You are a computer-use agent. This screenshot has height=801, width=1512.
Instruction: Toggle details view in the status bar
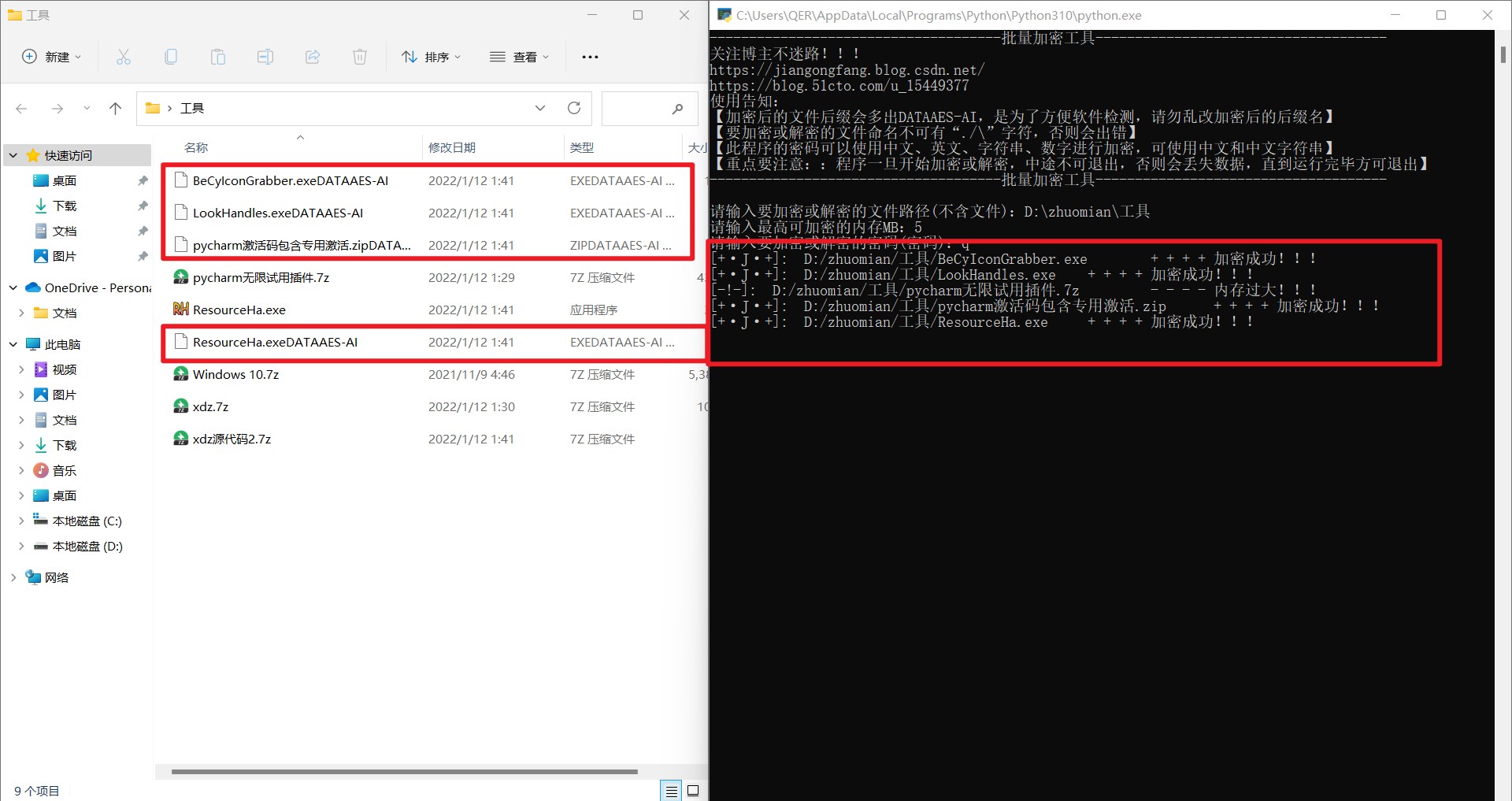(x=671, y=791)
